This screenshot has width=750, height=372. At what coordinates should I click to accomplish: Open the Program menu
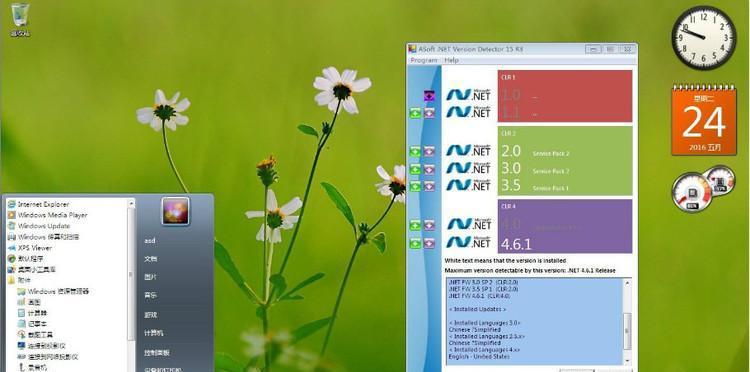pyautogui.click(x=424, y=60)
